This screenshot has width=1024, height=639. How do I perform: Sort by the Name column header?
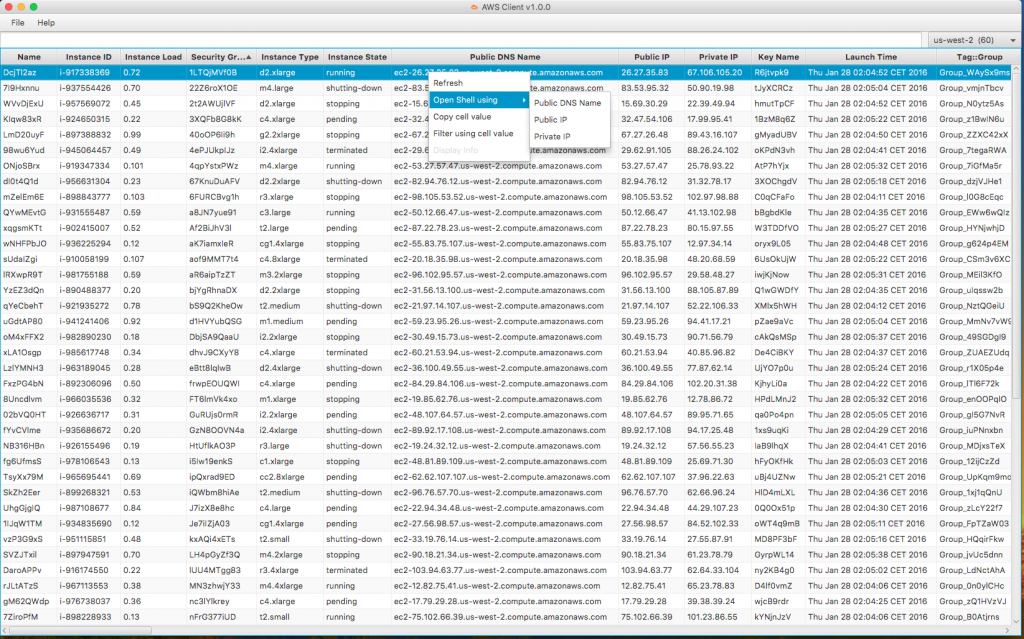(x=29, y=57)
